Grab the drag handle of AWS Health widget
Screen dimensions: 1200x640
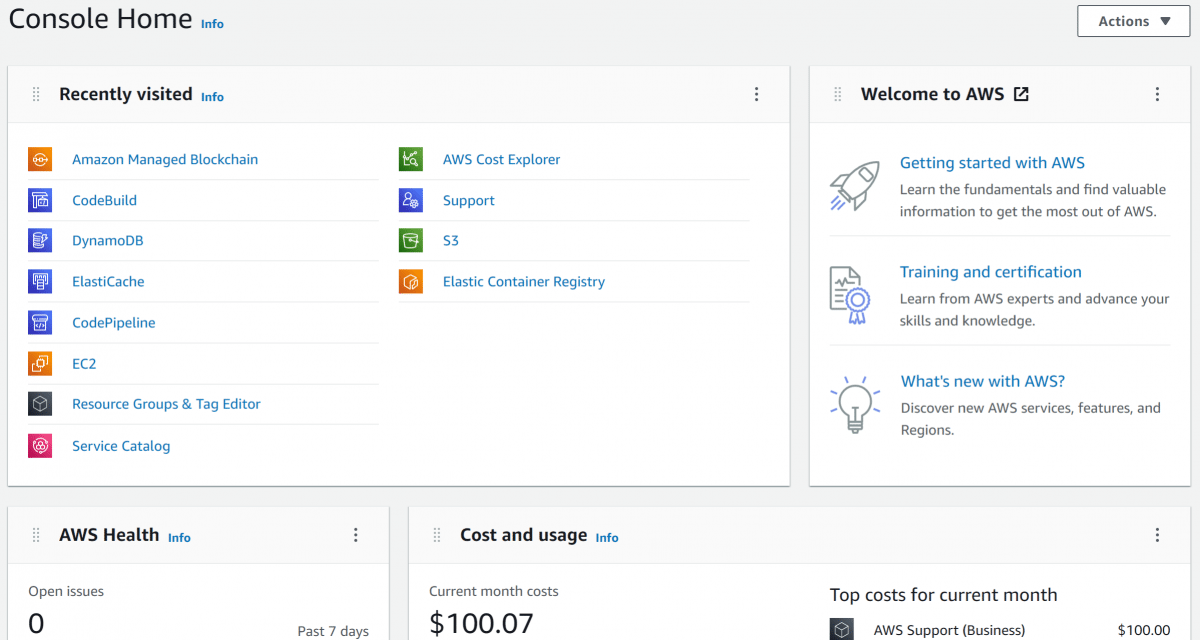36,535
